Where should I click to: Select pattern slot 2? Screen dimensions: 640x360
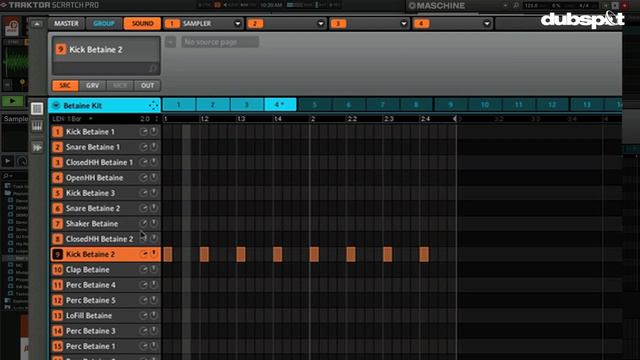213,105
